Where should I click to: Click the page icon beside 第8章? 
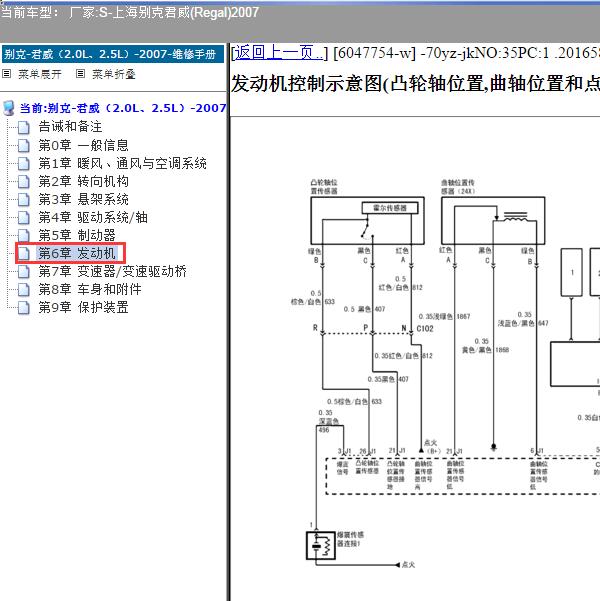23,289
